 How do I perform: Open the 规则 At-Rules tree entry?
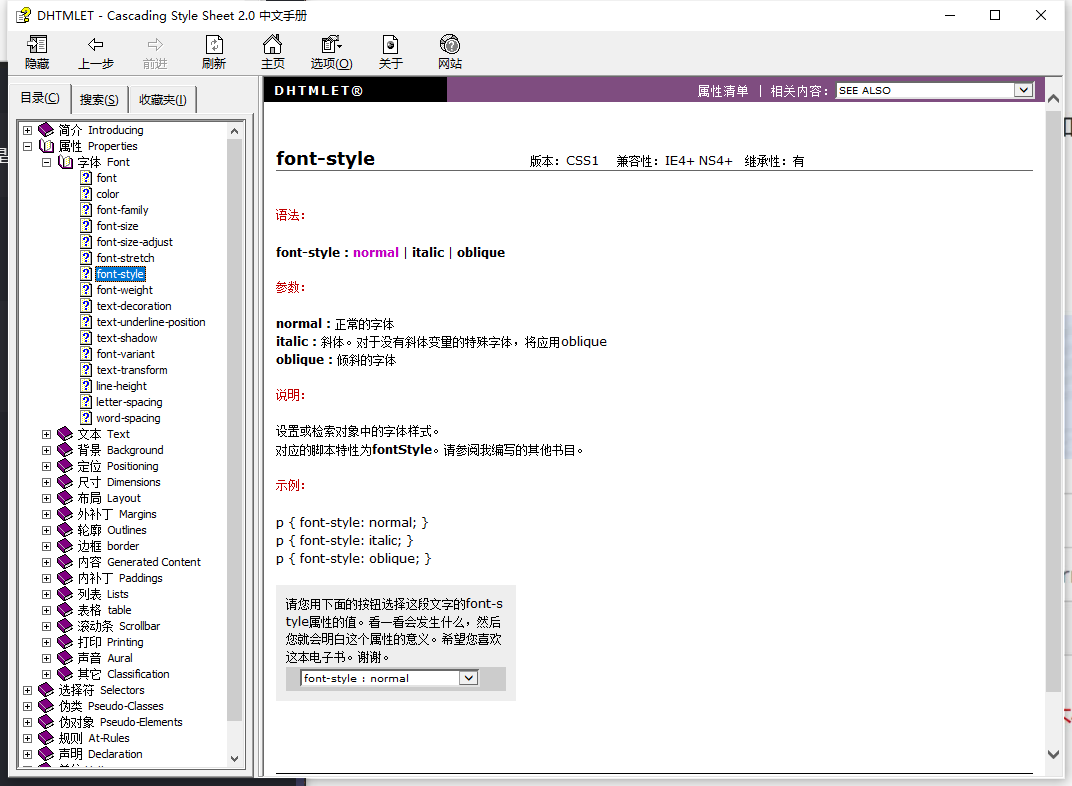tap(94, 738)
